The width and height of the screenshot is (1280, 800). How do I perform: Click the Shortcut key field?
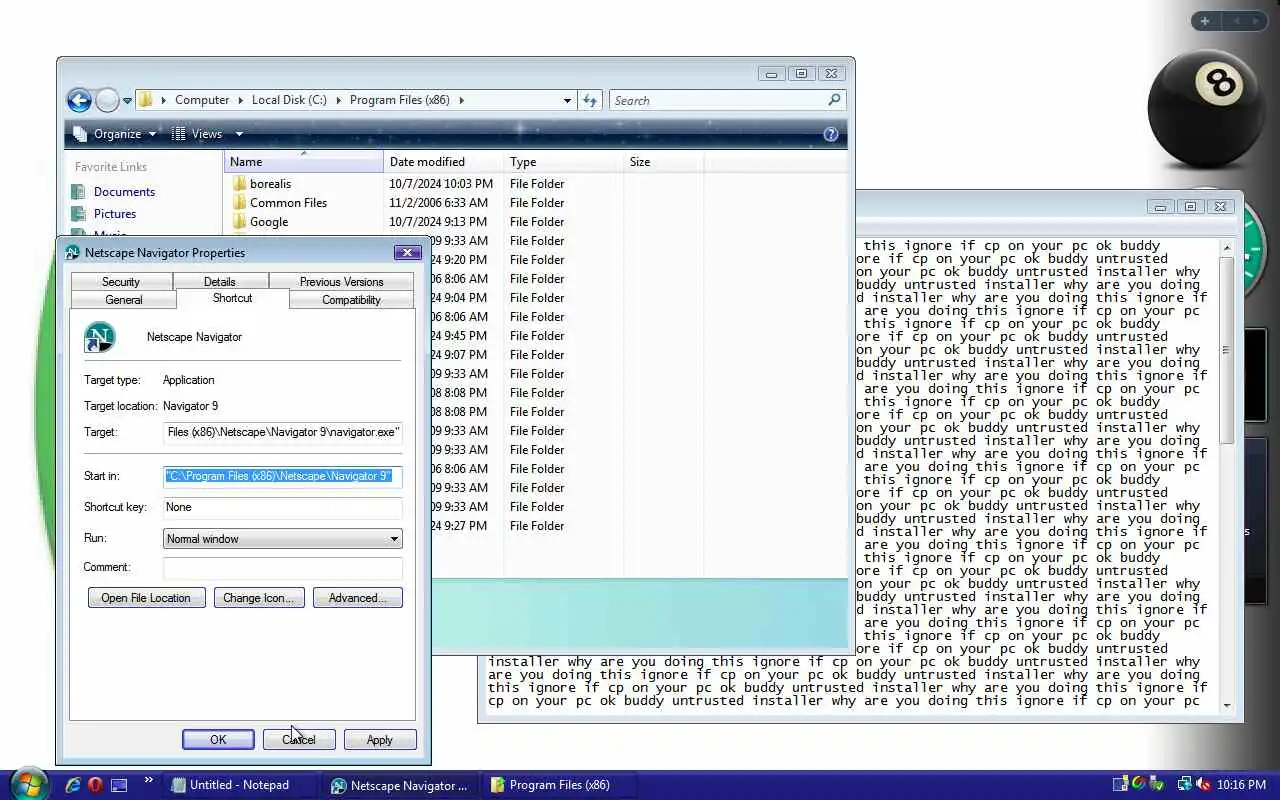tap(283, 507)
